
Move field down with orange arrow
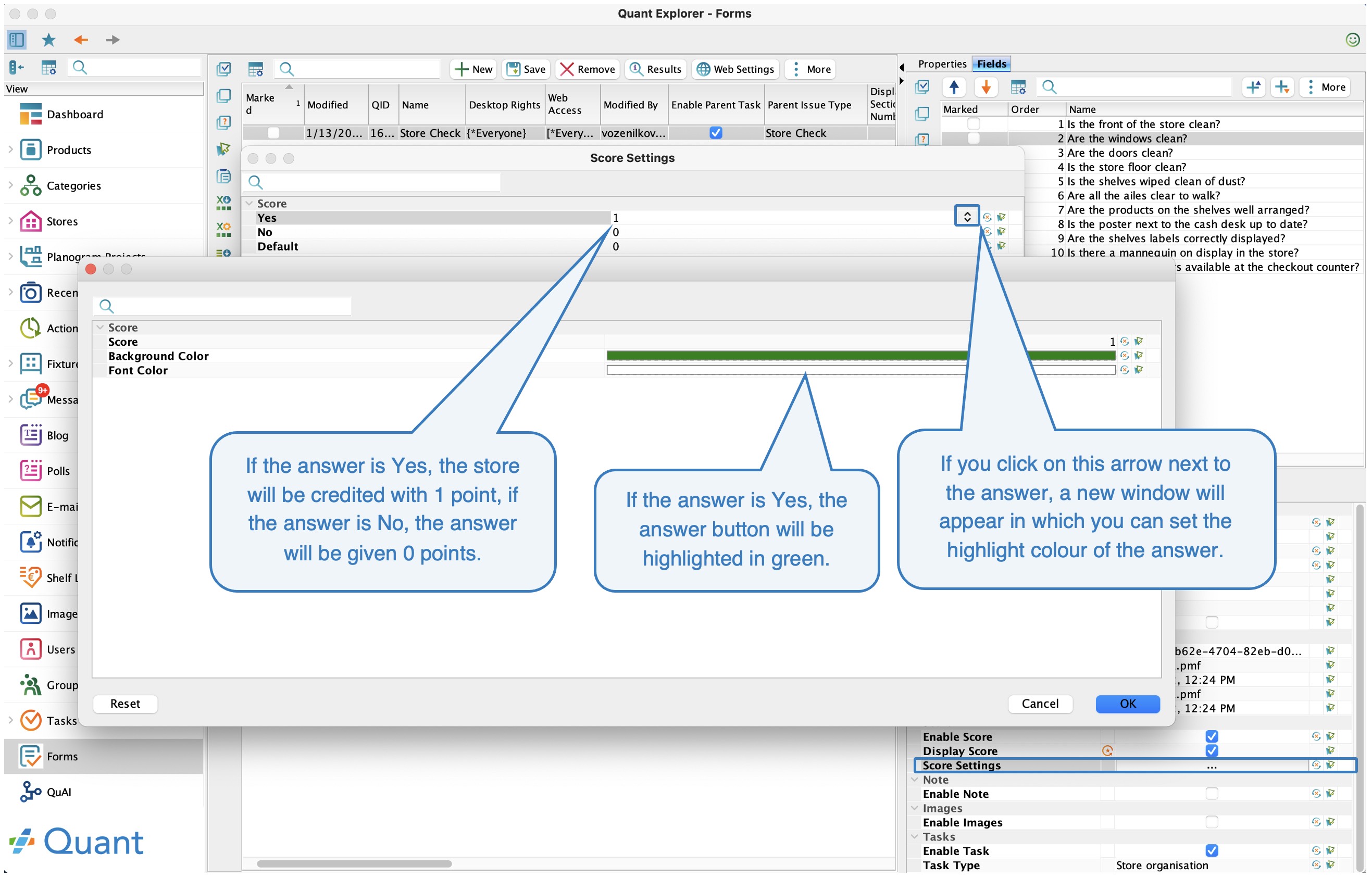click(x=986, y=87)
